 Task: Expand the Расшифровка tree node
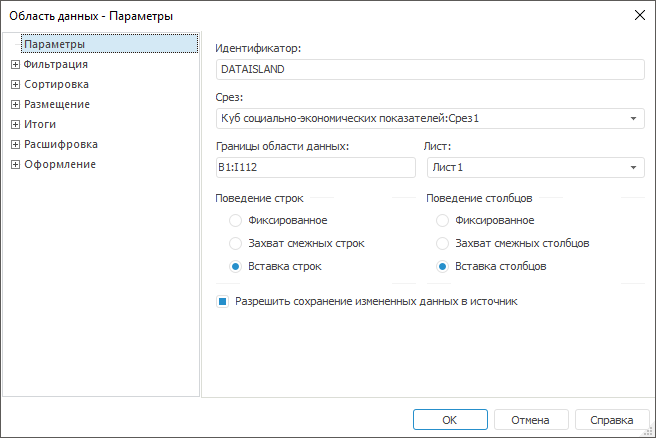coord(15,144)
